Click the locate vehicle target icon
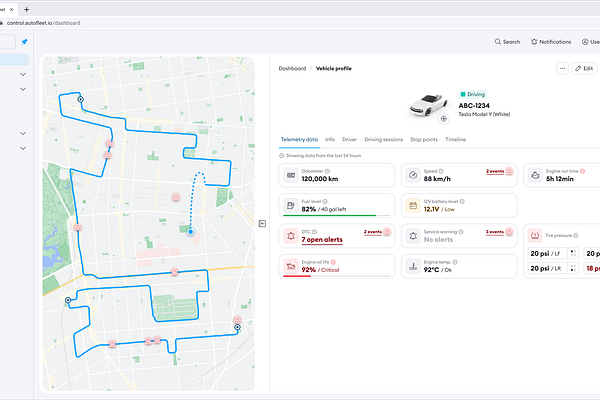The image size is (600, 400). [x=443, y=119]
